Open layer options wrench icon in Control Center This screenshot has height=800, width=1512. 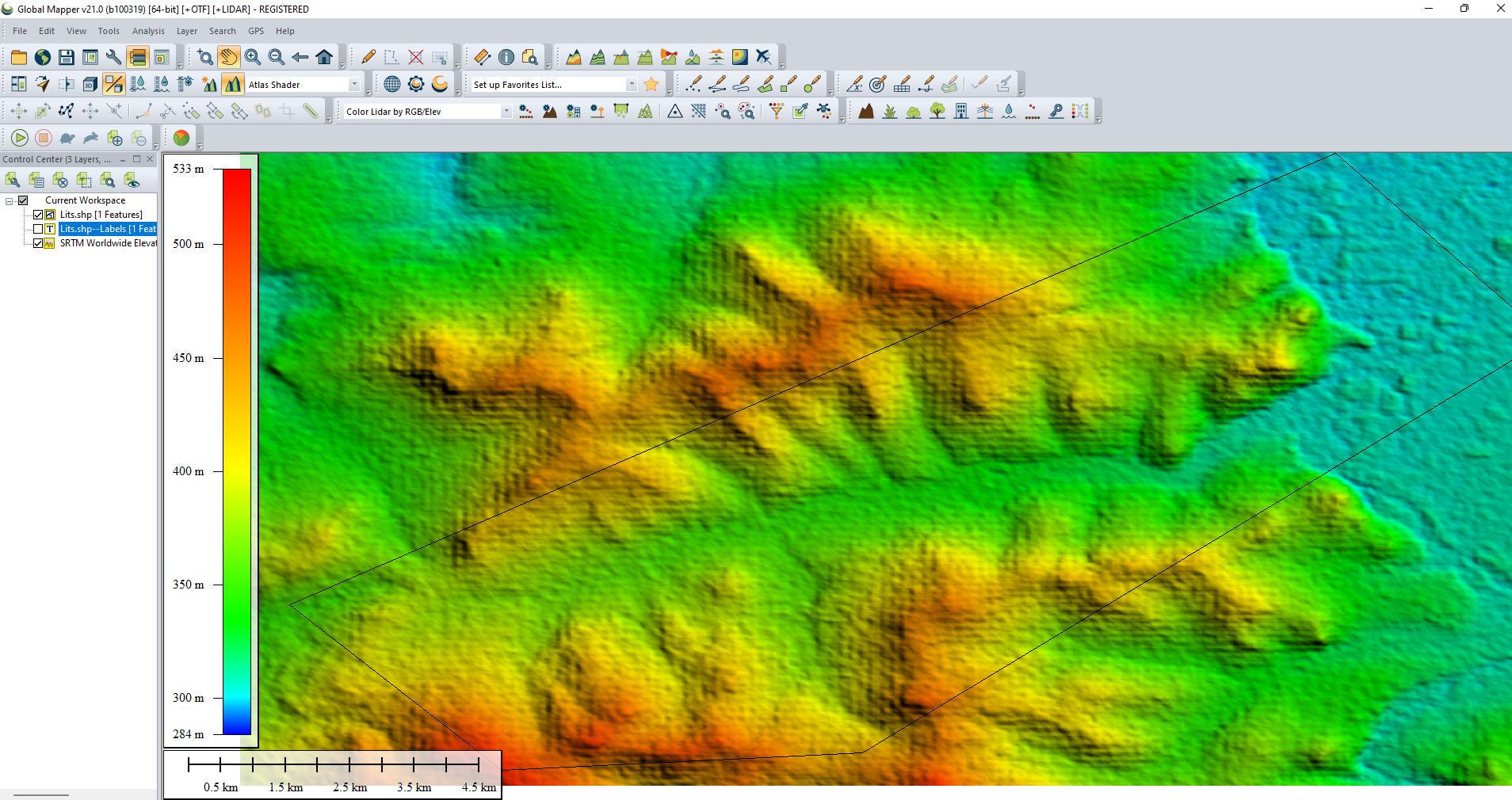[x=13, y=181]
